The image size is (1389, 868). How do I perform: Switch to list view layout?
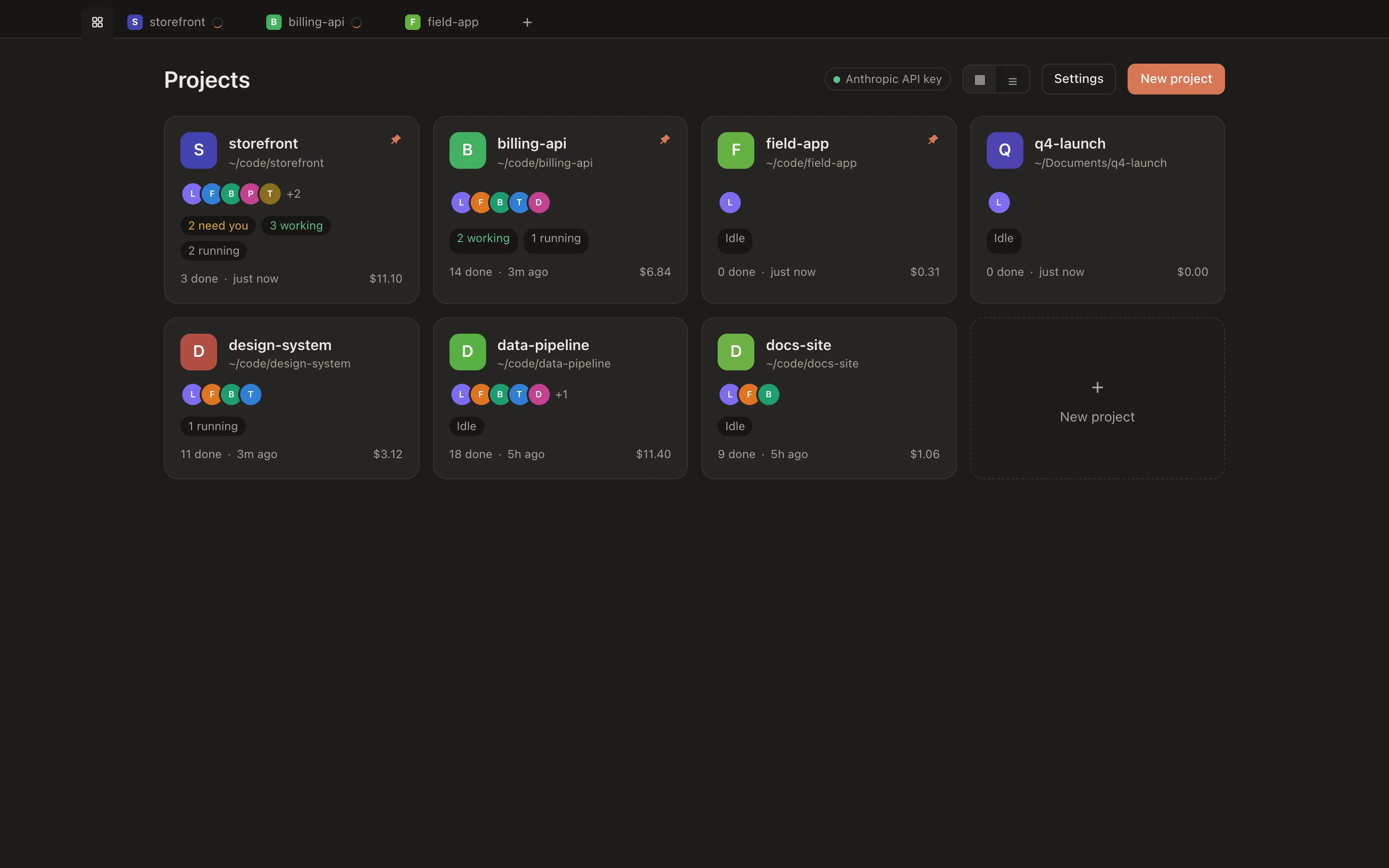click(x=1012, y=80)
